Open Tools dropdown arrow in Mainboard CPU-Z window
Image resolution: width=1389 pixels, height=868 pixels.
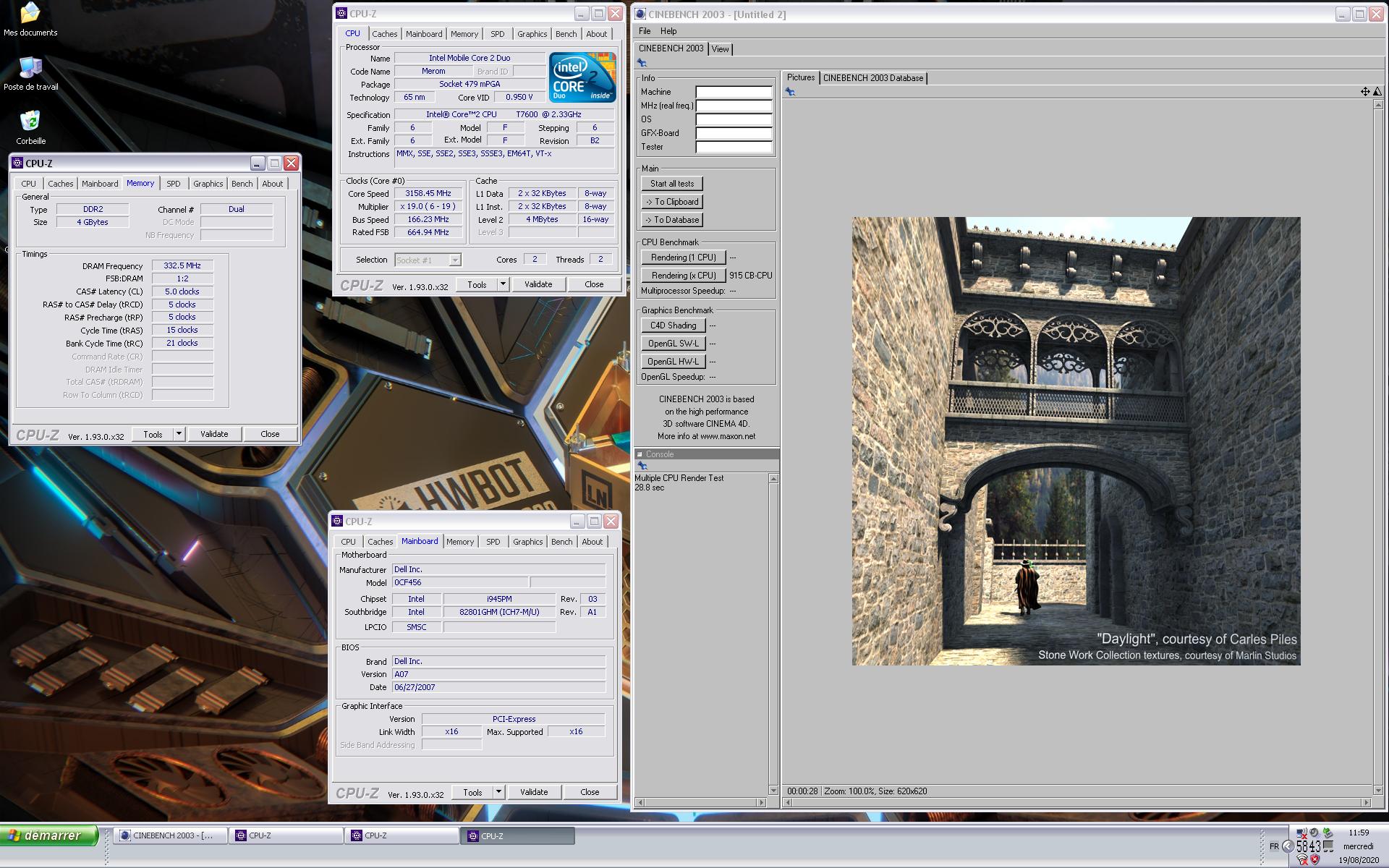click(x=498, y=792)
